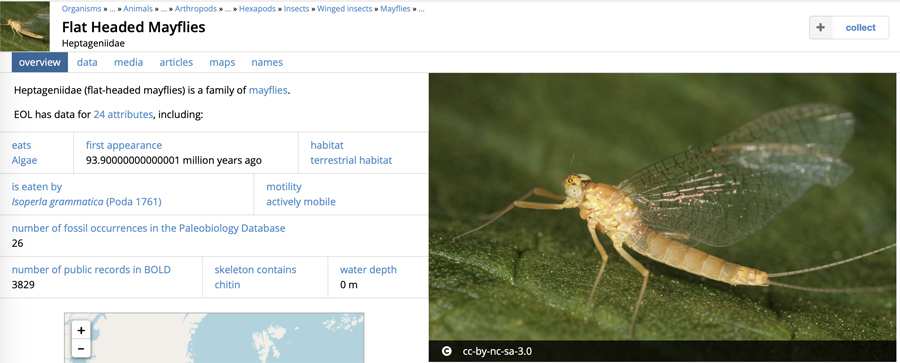Navigate to the Insects breadcrumb
This screenshot has height=363, width=900.
pos(296,9)
